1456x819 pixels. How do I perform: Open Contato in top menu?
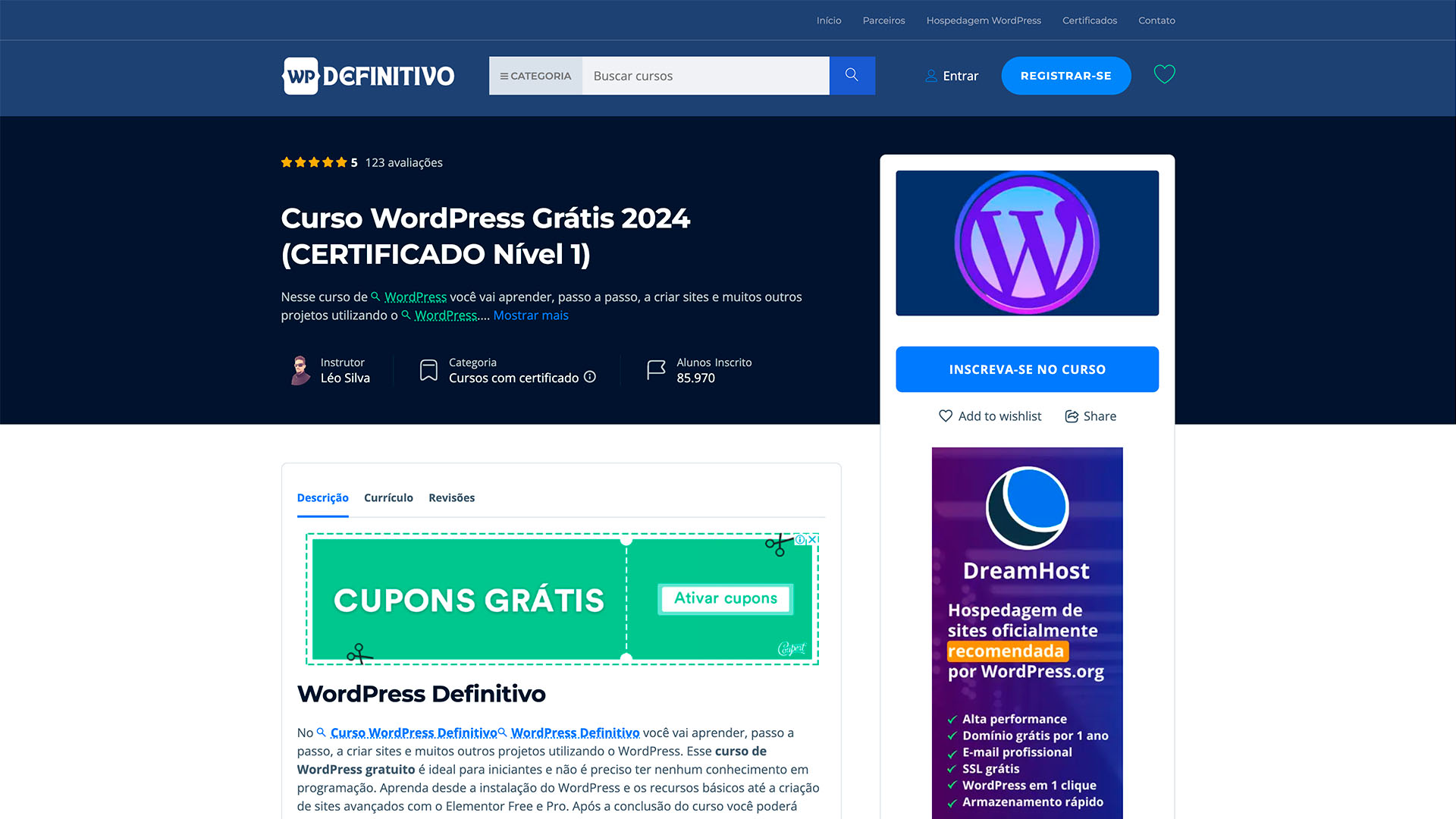coord(1156,20)
